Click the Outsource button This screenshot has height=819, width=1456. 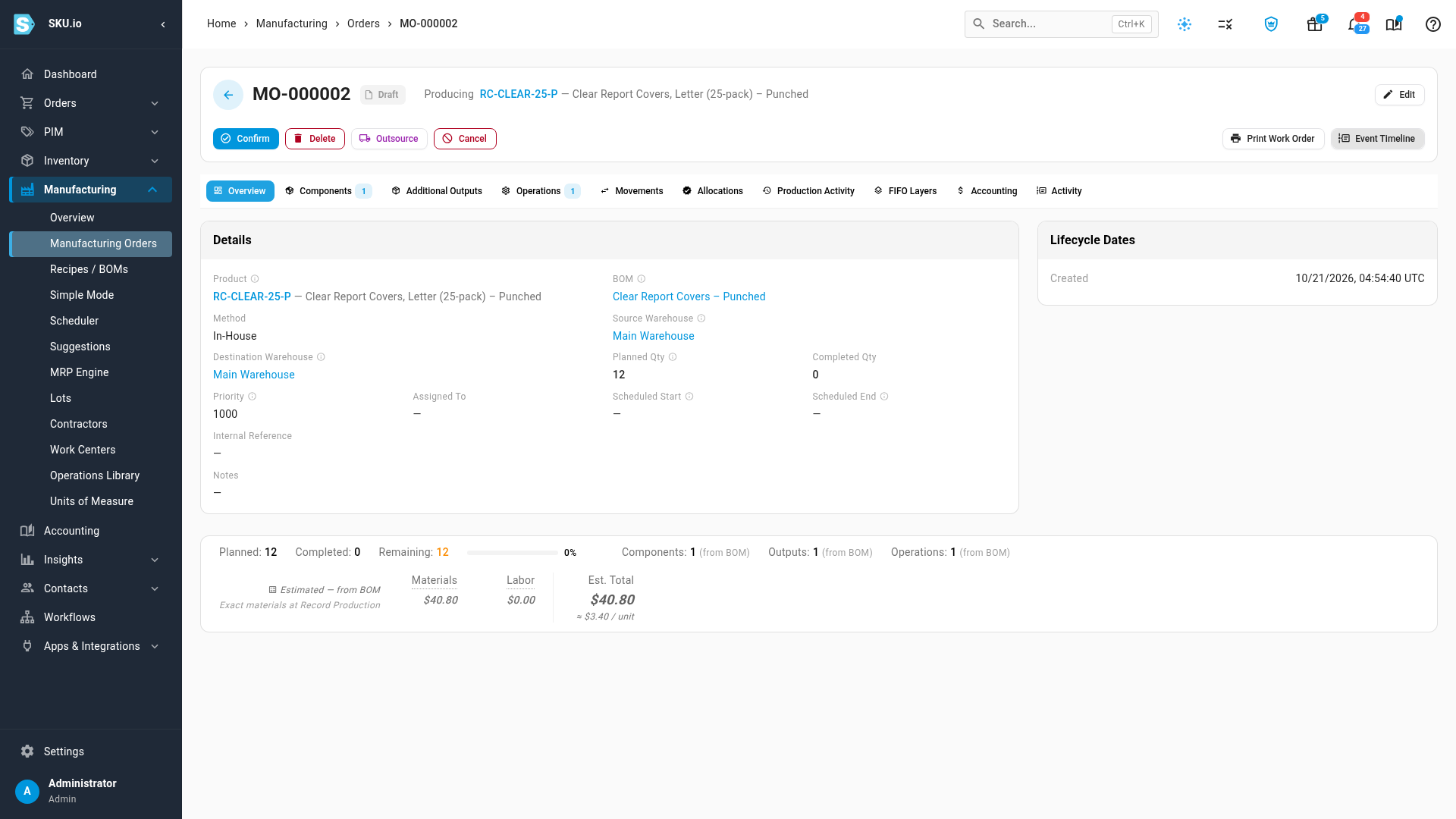389,139
